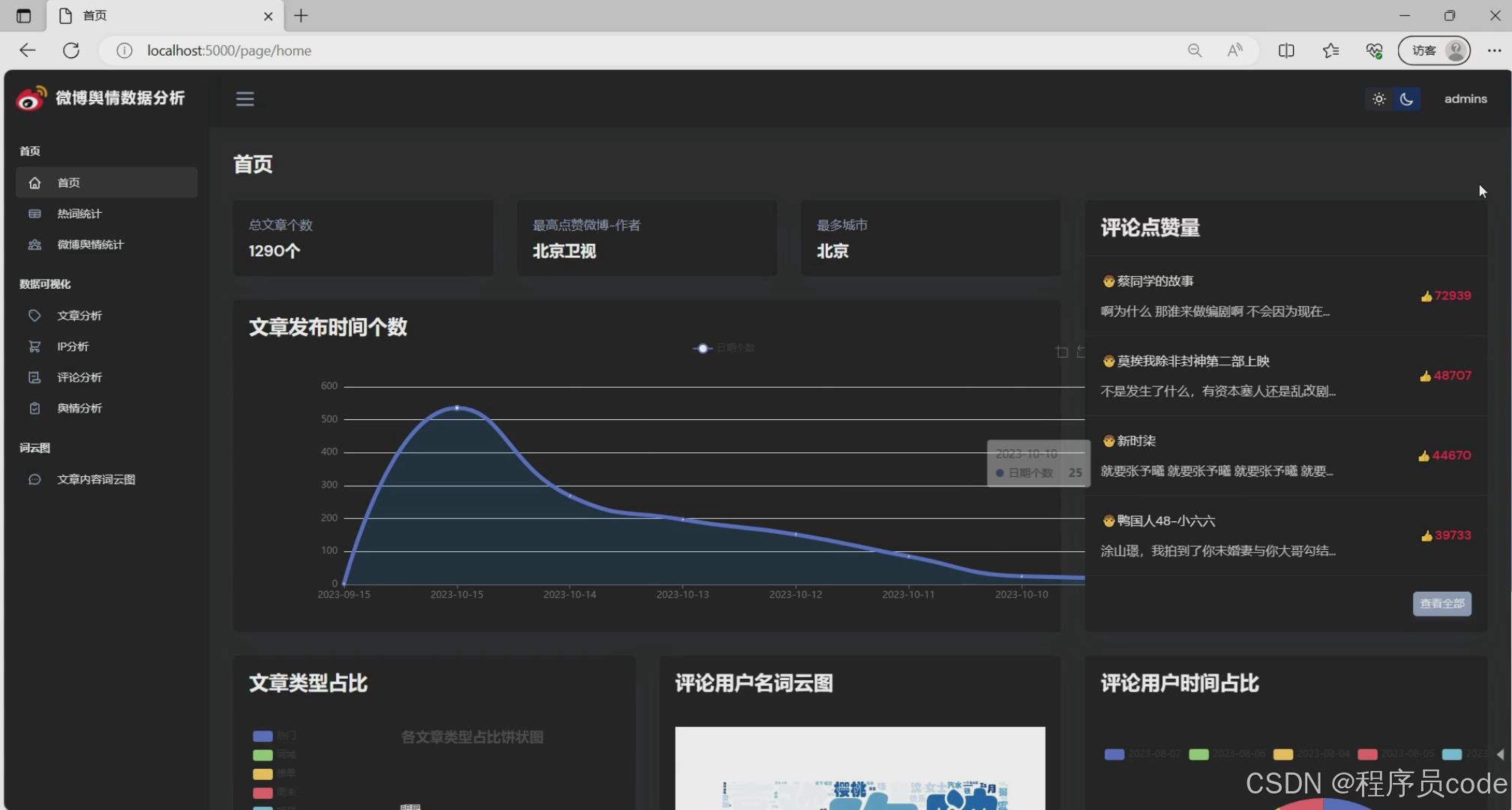The width and height of the screenshot is (1512, 810).
Task: Click the Weibo logo icon
Action: pyautogui.click(x=31, y=98)
